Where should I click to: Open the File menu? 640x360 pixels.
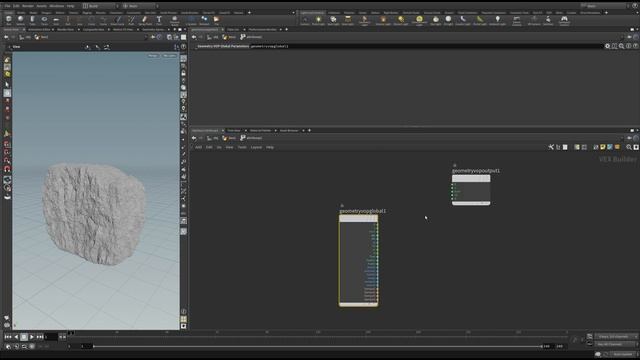click(7, 6)
